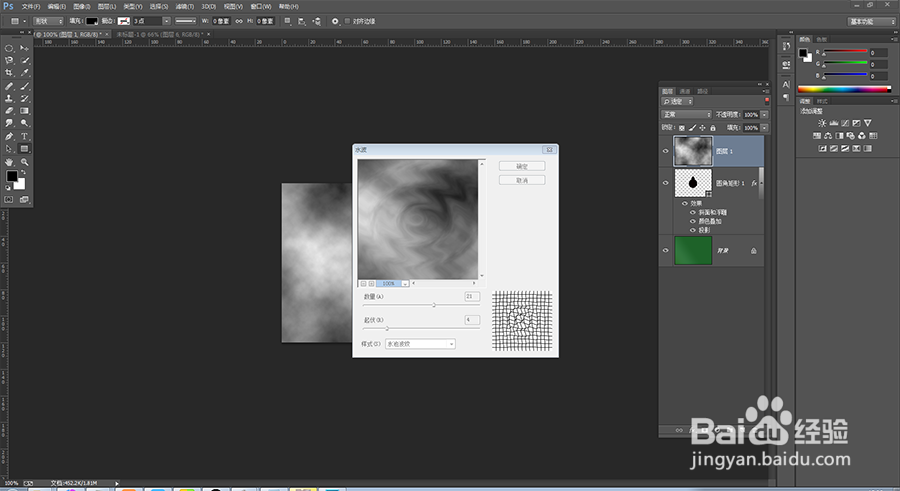Screen dimensions: 900x491
Task: Select the Quick Selection tool
Action: point(24,60)
